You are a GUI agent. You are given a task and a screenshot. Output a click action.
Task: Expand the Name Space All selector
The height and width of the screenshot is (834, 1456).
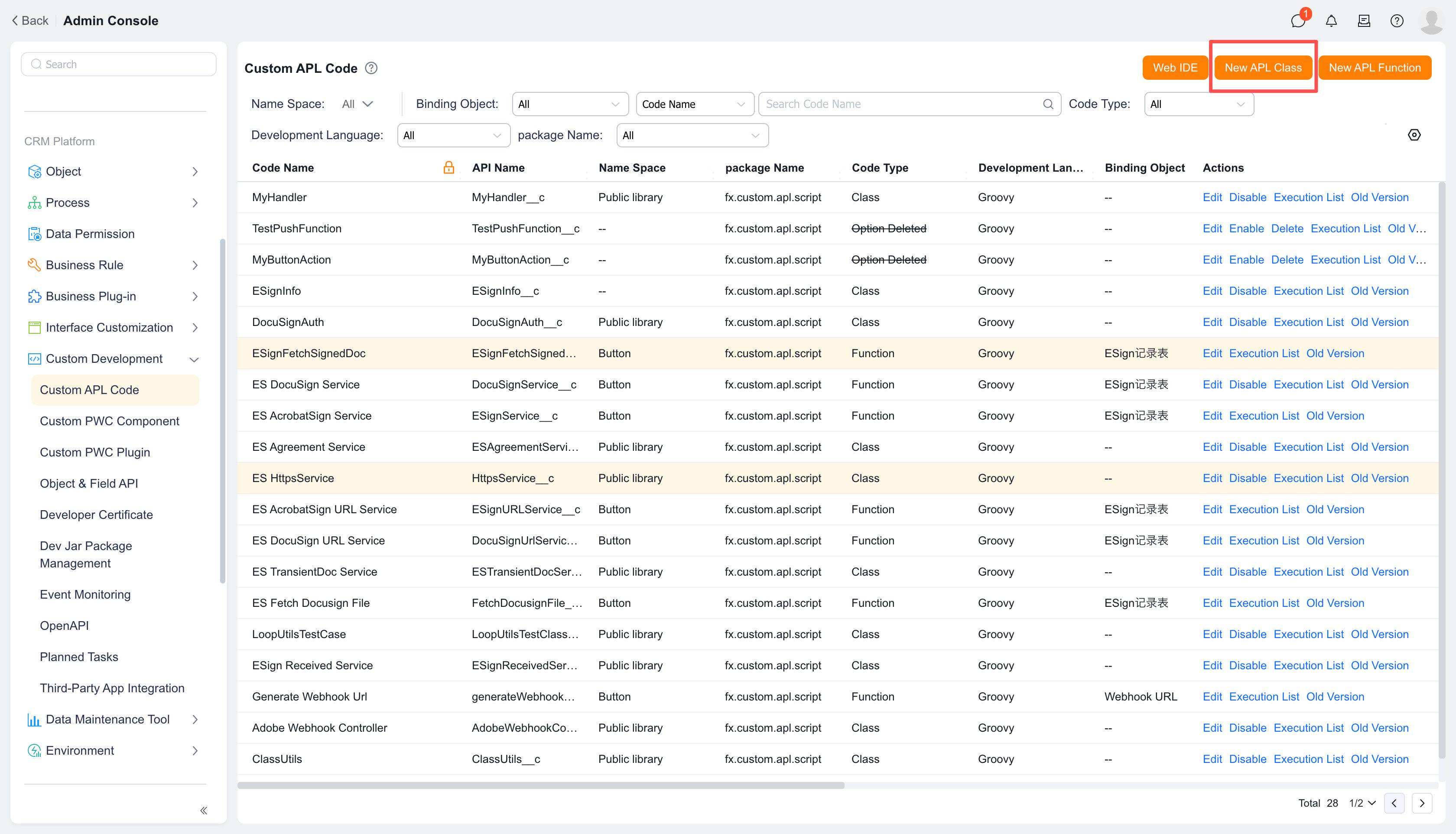[357, 104]
